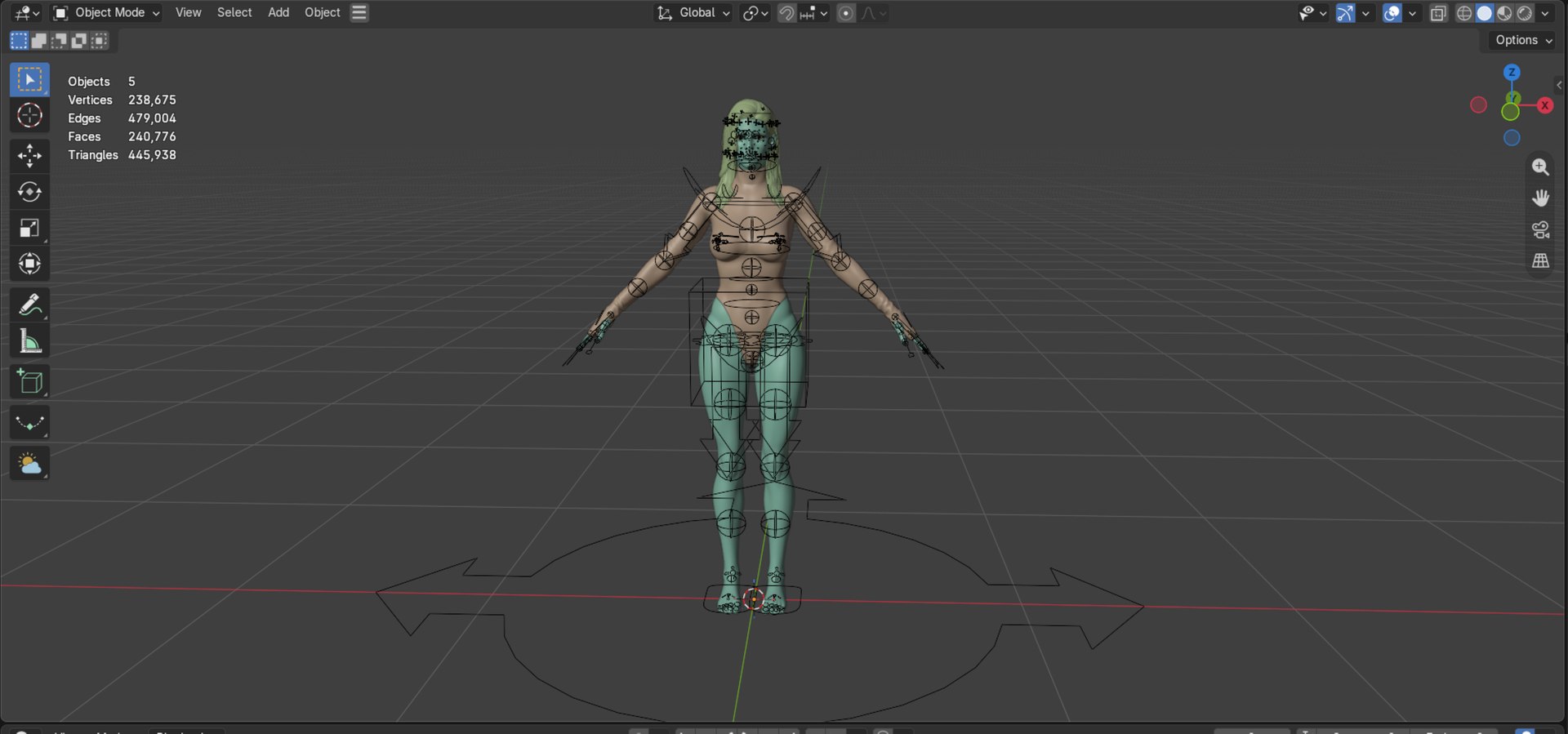Open the viewport shading options arrow
This screenshot has height=734, width=1568.
click(1545, 13)
